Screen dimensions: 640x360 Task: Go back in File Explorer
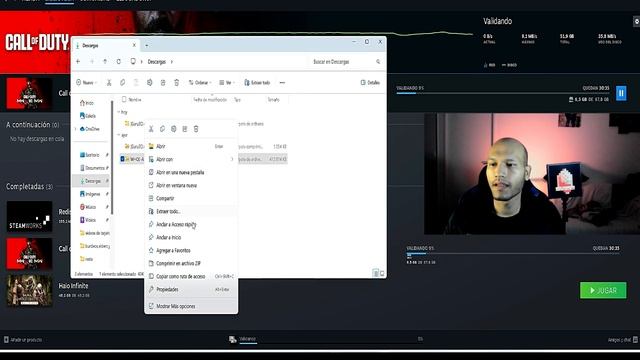coord(78,62)
